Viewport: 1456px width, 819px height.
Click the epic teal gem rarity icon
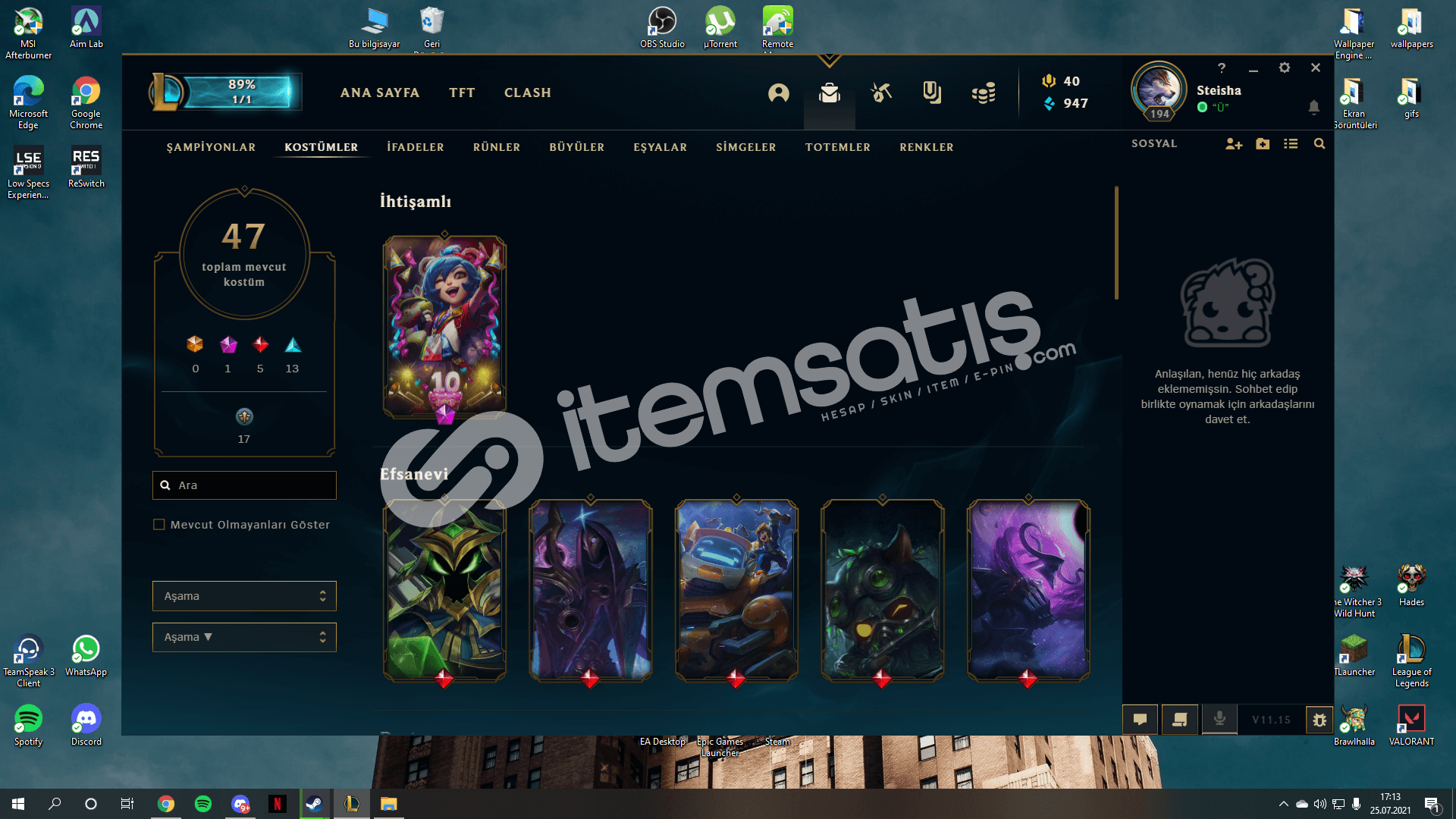293,345
